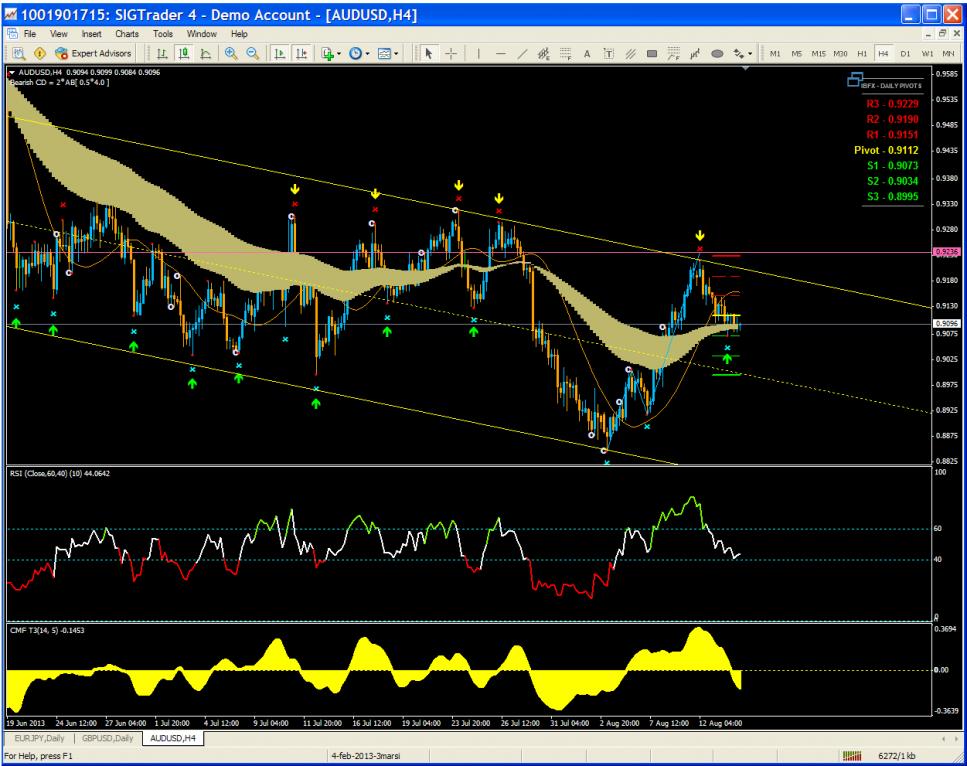
Task: Select the D1 timeframe button
Action: click(x=905, y=52)
